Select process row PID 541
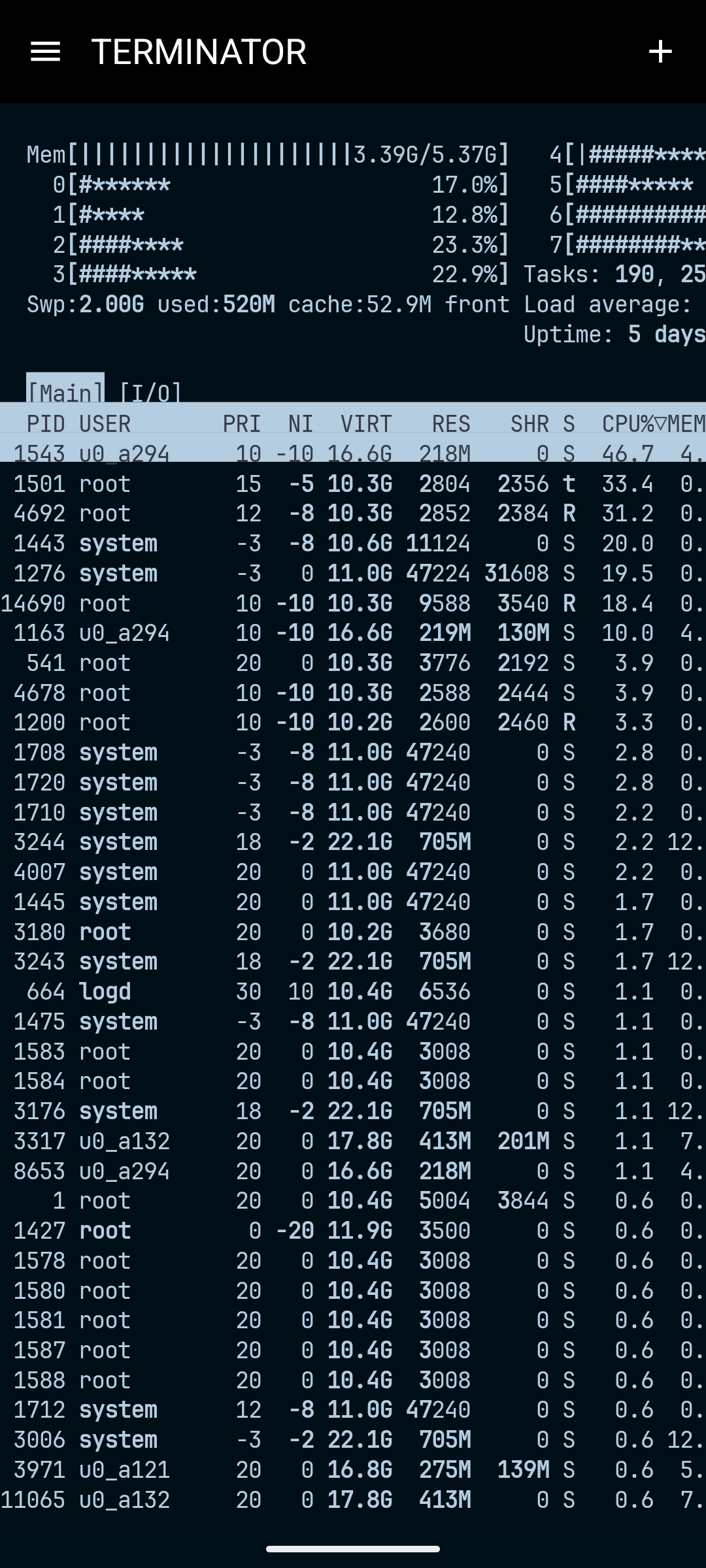This screenshot has width=706, height=1568. tap(353, 663)
